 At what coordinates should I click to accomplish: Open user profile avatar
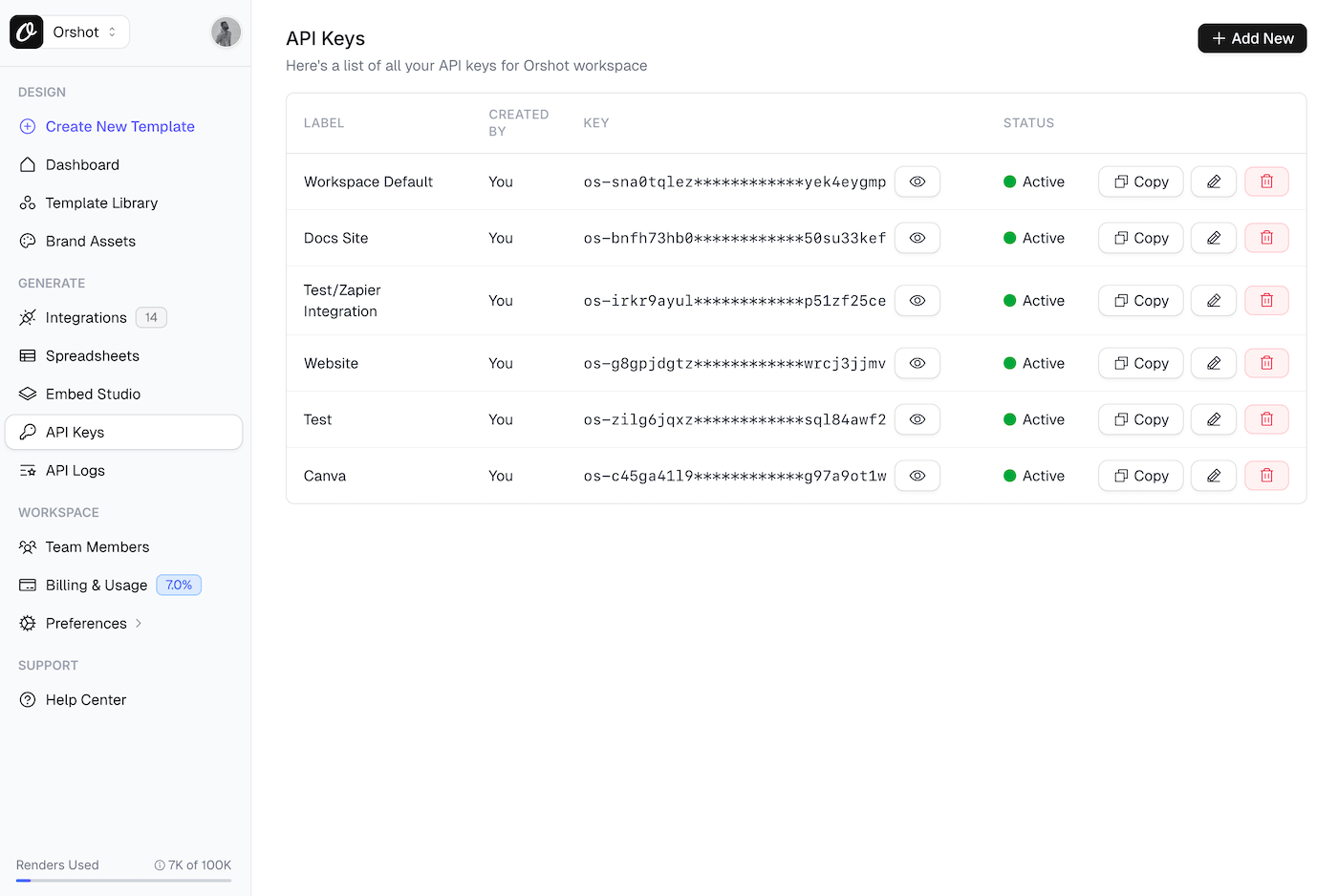point(226,32)
